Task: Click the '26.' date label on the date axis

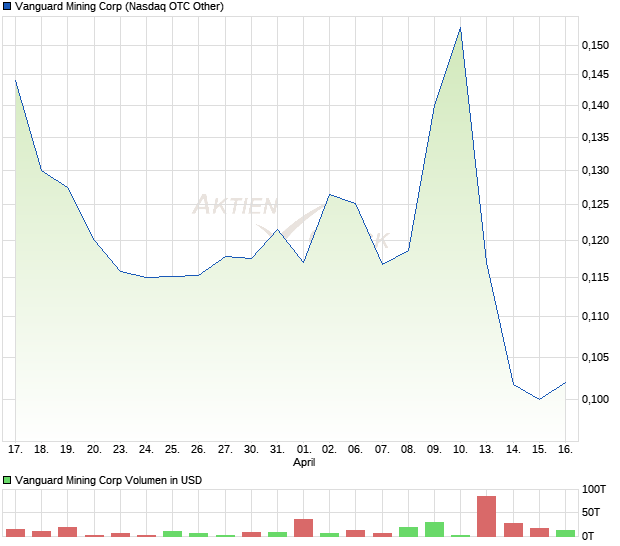Action: click(x=198, y=449)
